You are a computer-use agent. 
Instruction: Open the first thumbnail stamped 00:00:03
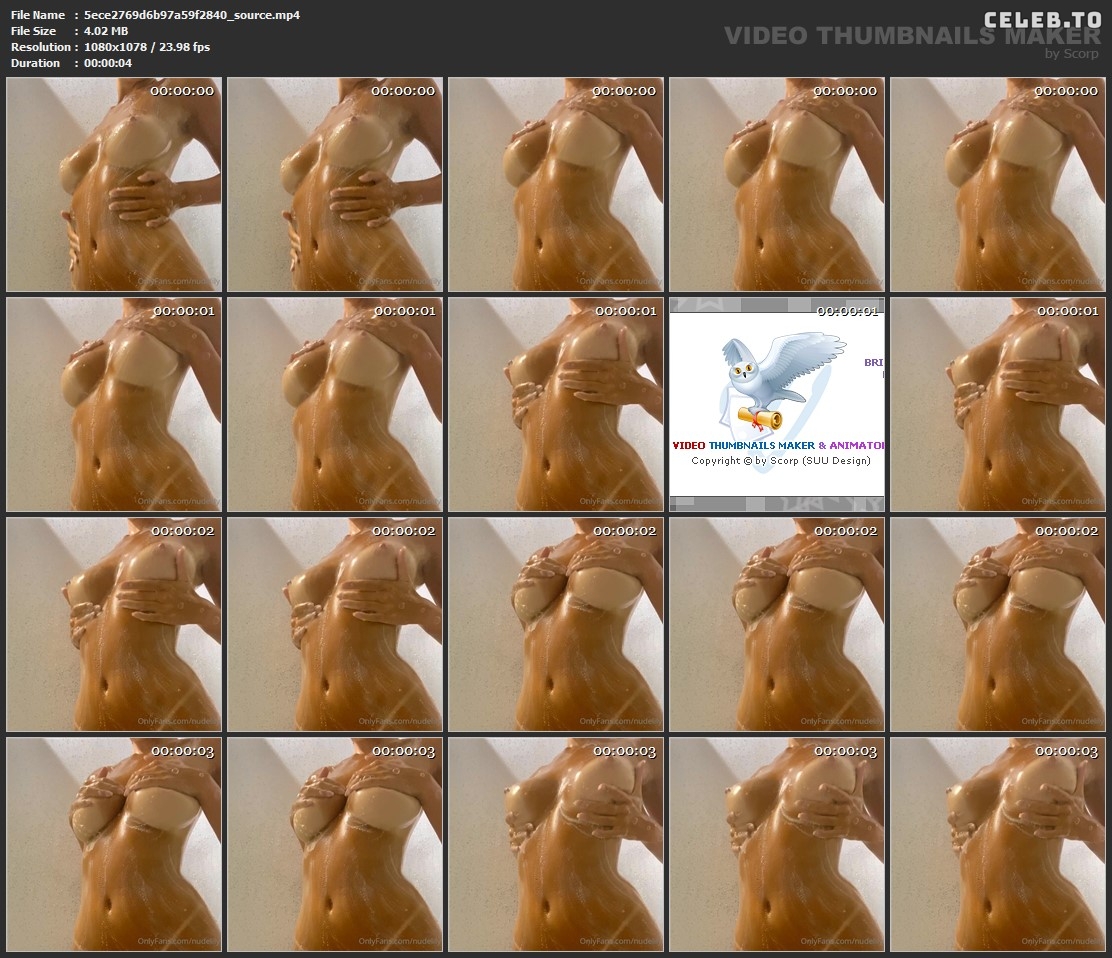pyautogui.click(x=114, y=845)
